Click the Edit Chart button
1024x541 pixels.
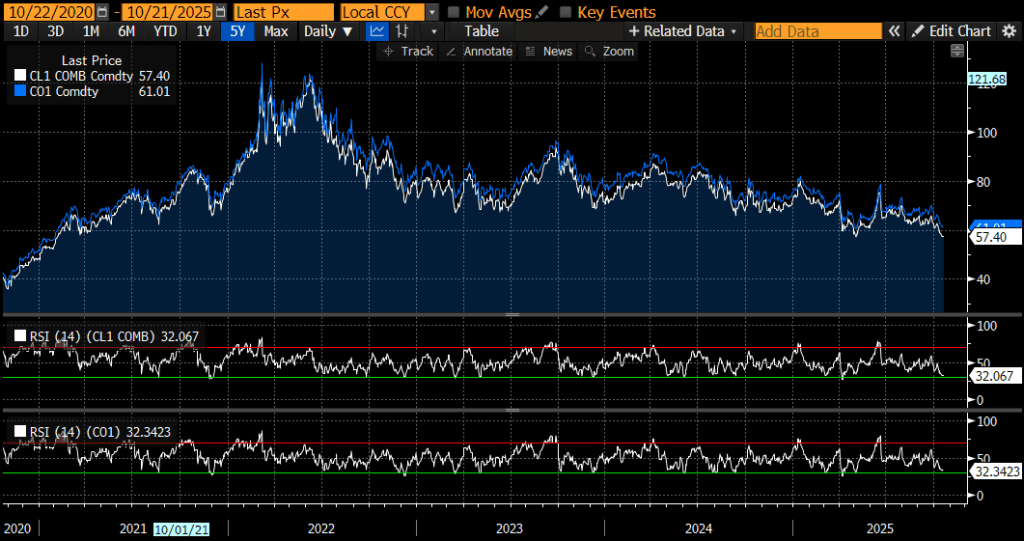[x=952, y=31]
